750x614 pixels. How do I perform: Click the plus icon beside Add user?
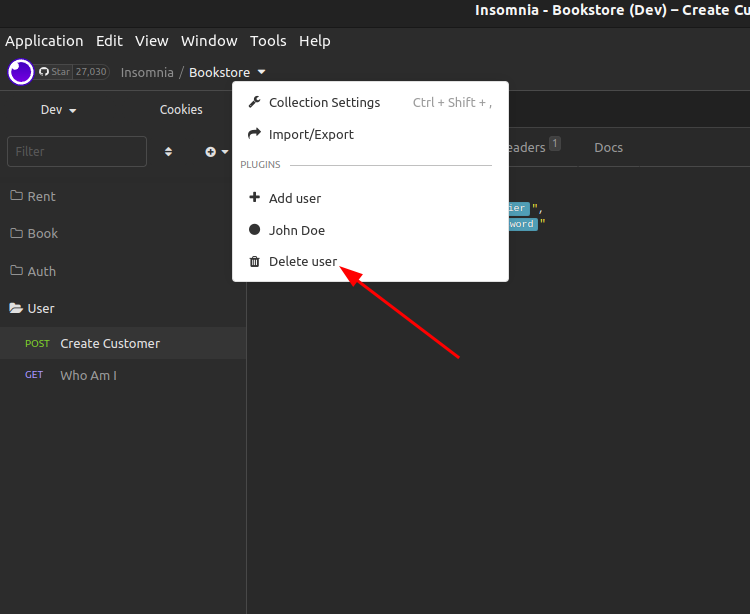254,197
